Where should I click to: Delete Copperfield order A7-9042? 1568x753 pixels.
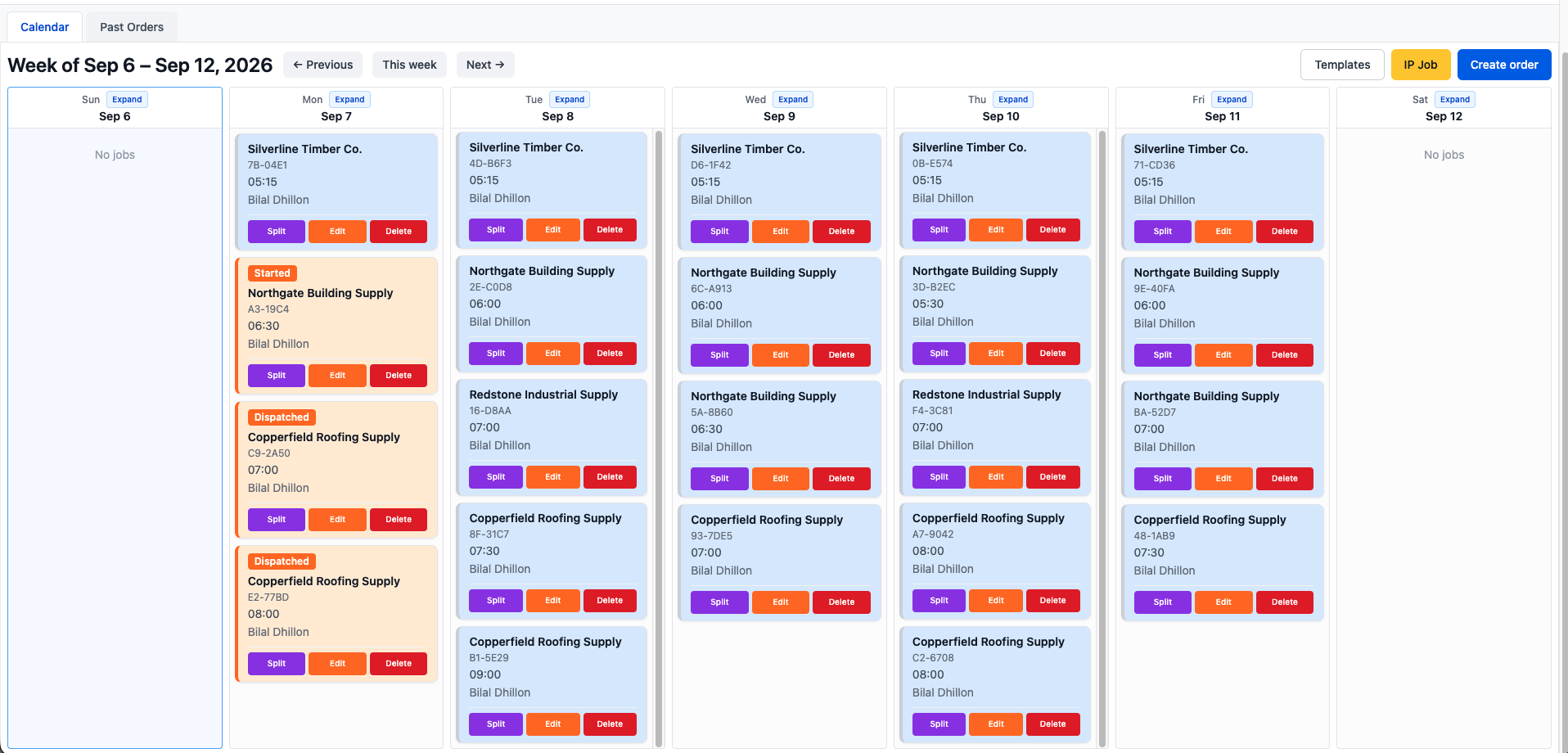tap(1053, 601)
